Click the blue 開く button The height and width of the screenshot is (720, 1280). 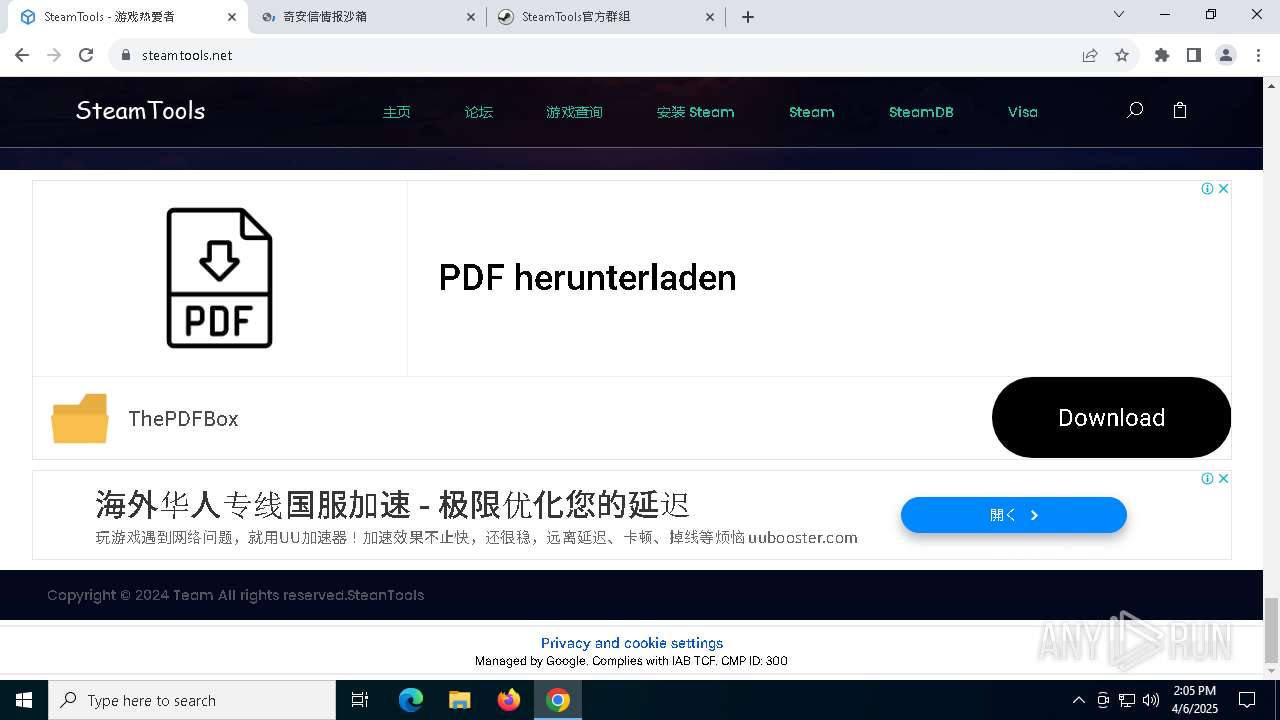click(1013, 515)
